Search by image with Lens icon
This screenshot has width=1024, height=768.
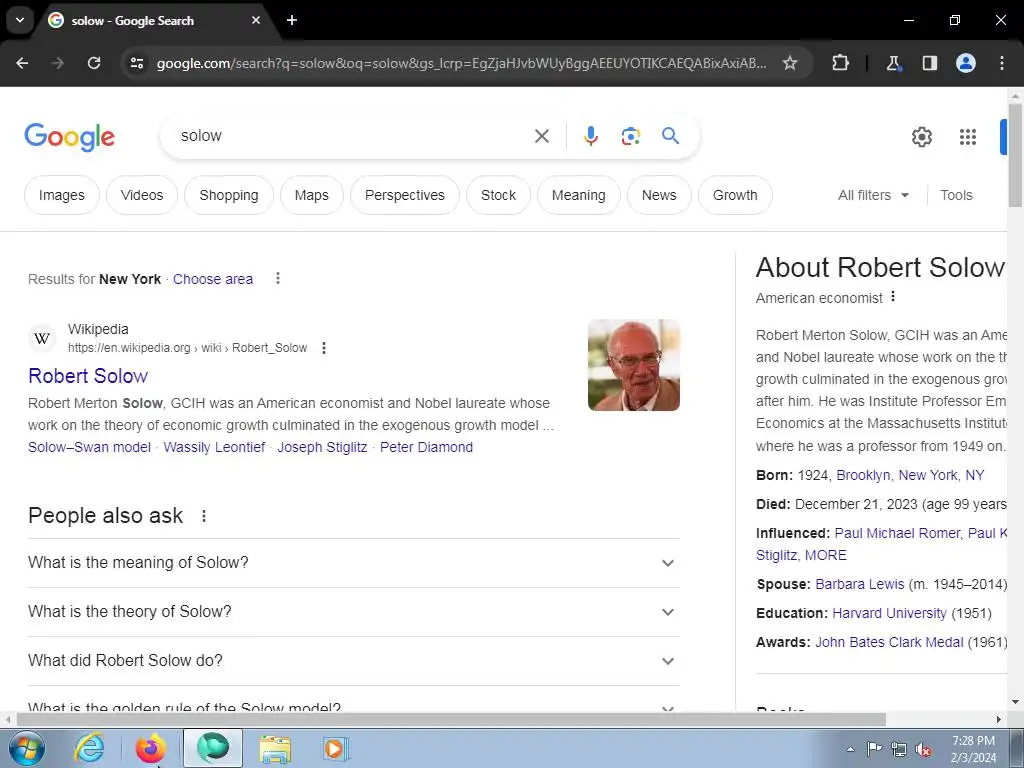click(630, 136)
